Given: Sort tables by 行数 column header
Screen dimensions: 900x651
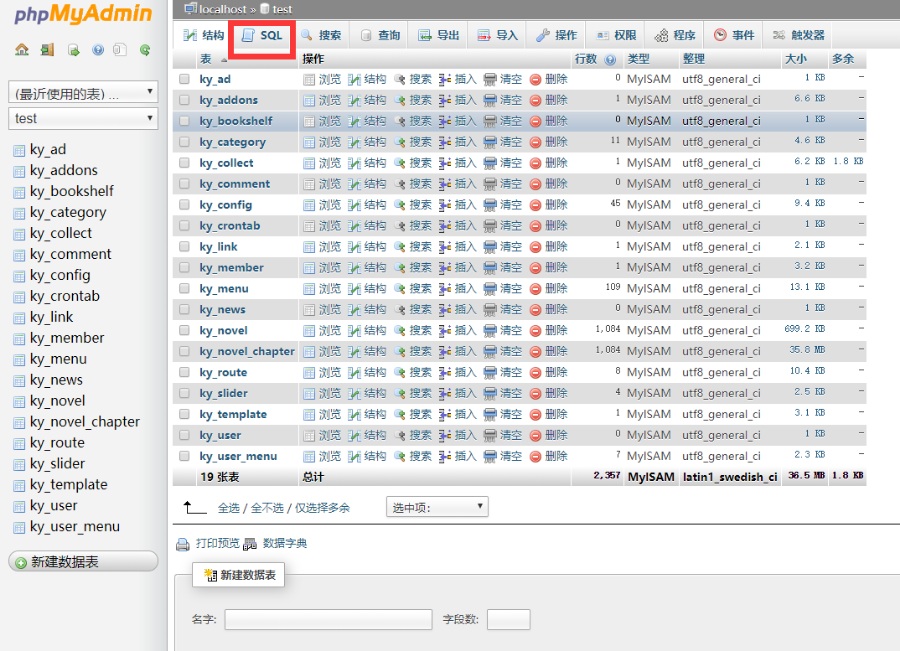Looking at the screenshot, I should 586,58.
